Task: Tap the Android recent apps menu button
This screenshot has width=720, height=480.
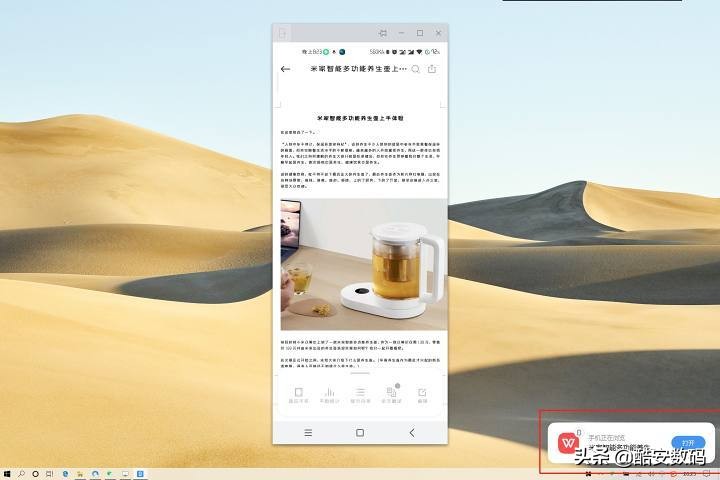Action: pyautogui.click(x=308, y=433)
